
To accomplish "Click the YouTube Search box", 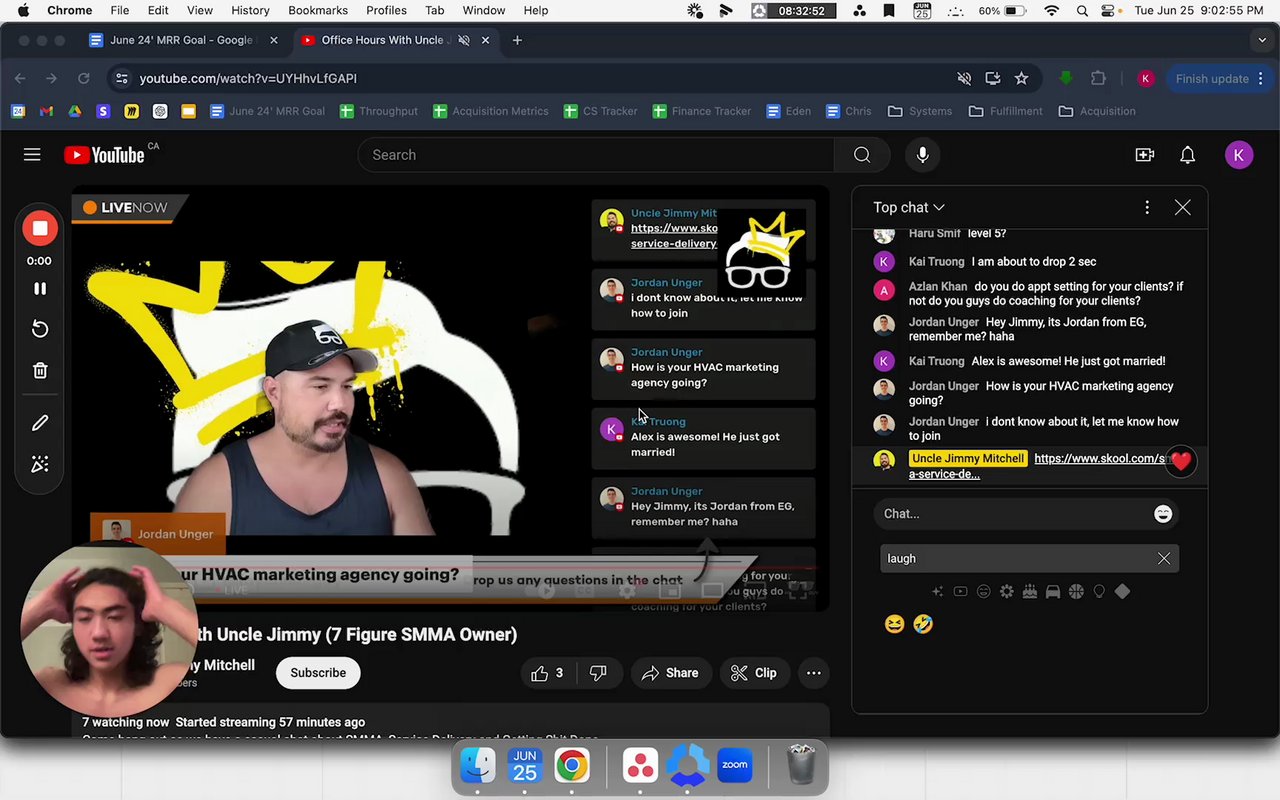I will point(596,155).
